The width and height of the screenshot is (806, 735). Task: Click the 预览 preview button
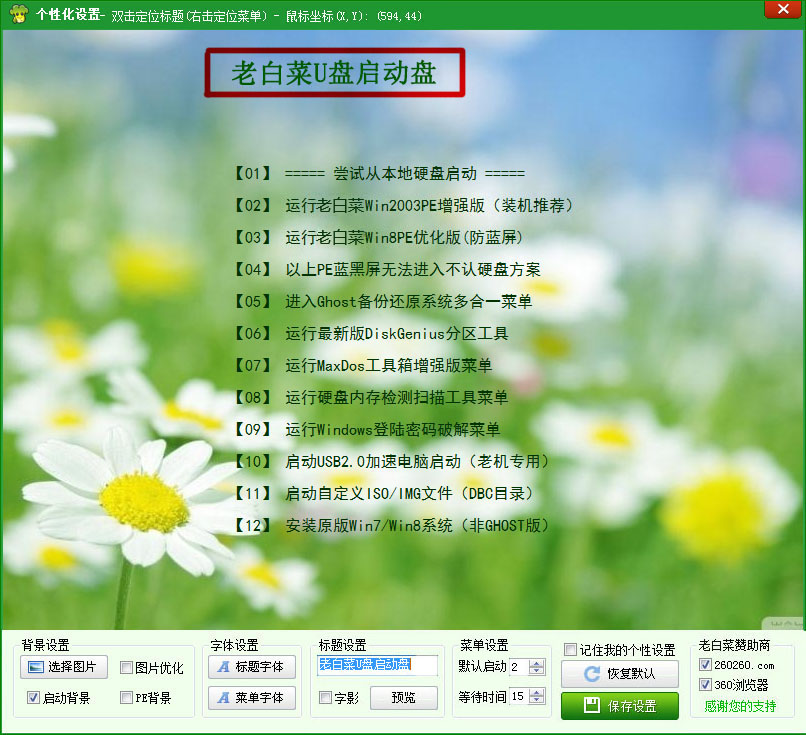coord(404,697)
